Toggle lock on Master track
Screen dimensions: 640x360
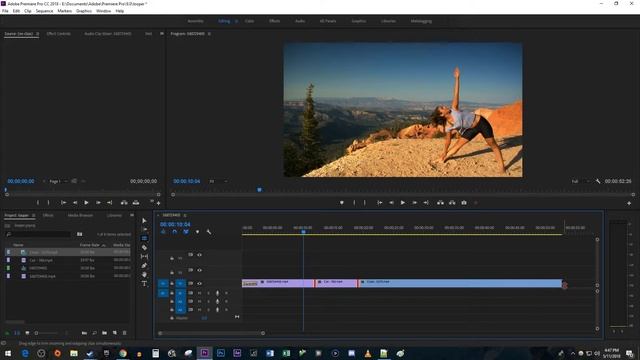coord(172,318)
